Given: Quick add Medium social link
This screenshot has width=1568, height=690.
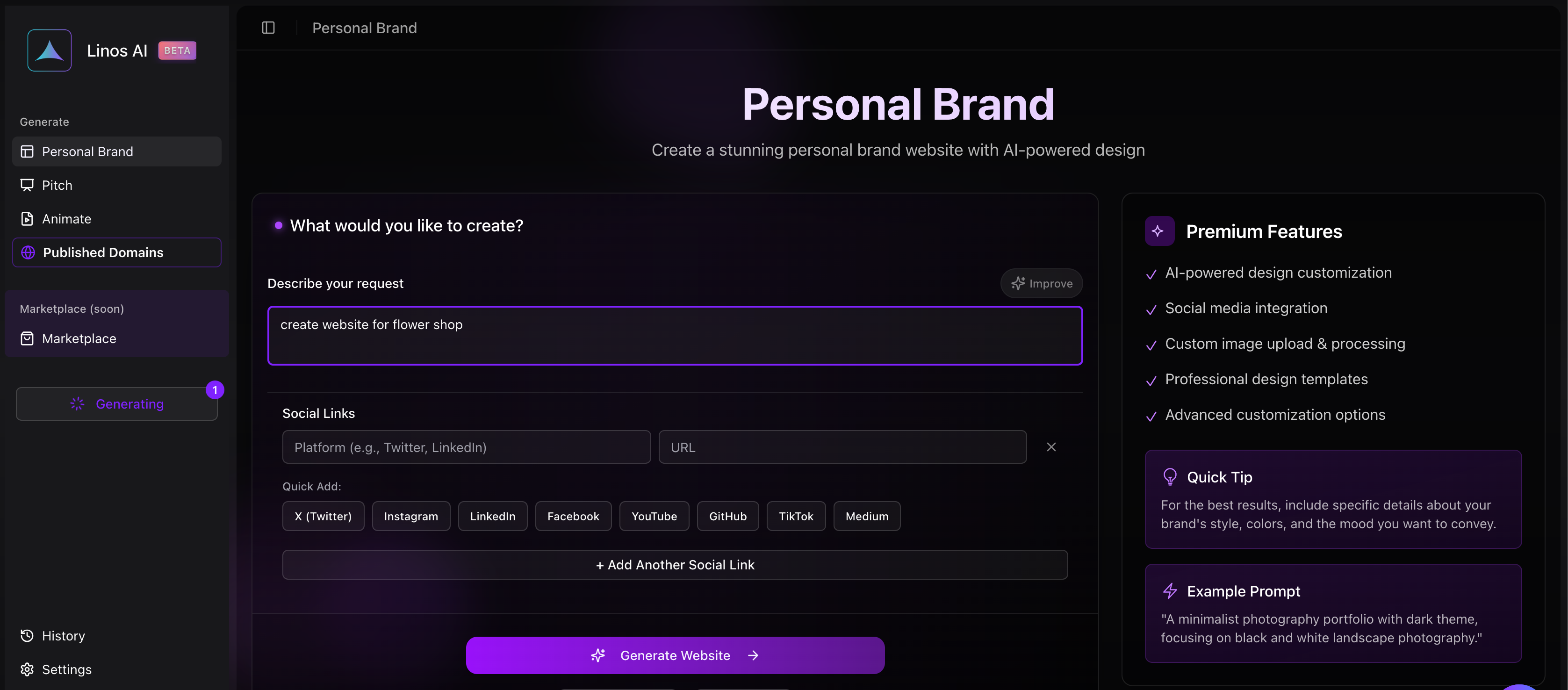Looking at the screenshot, I should (867, 516).
